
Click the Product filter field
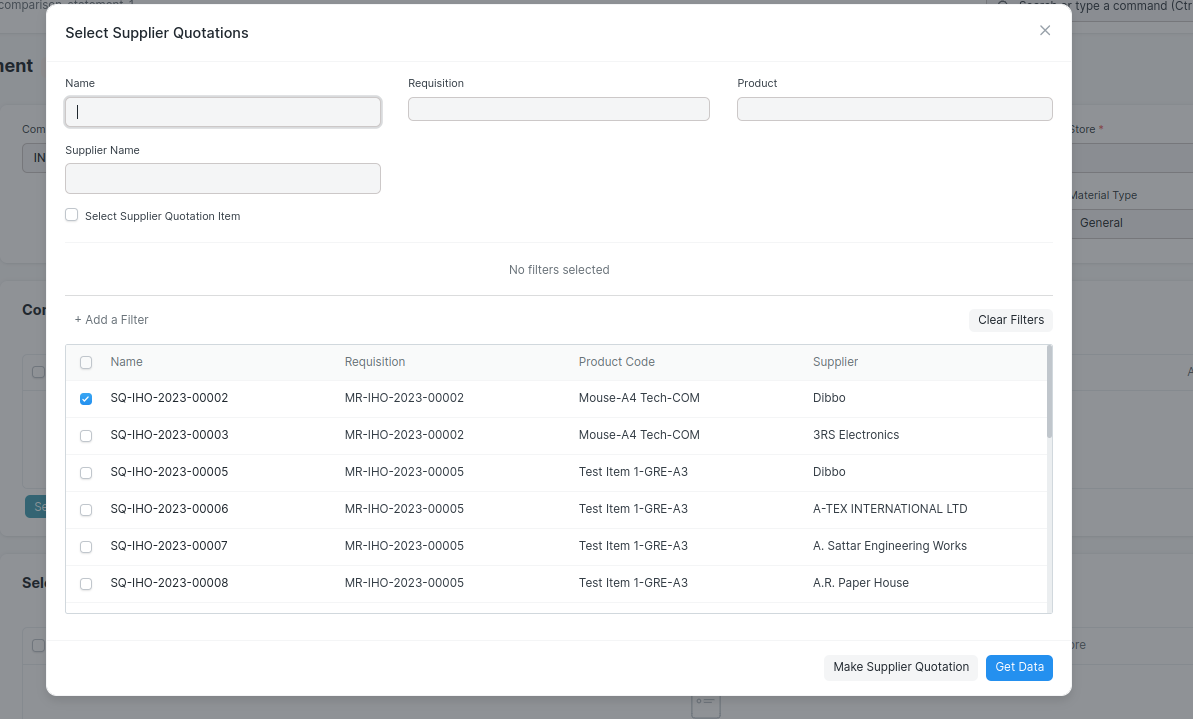(x=895, y=109)
